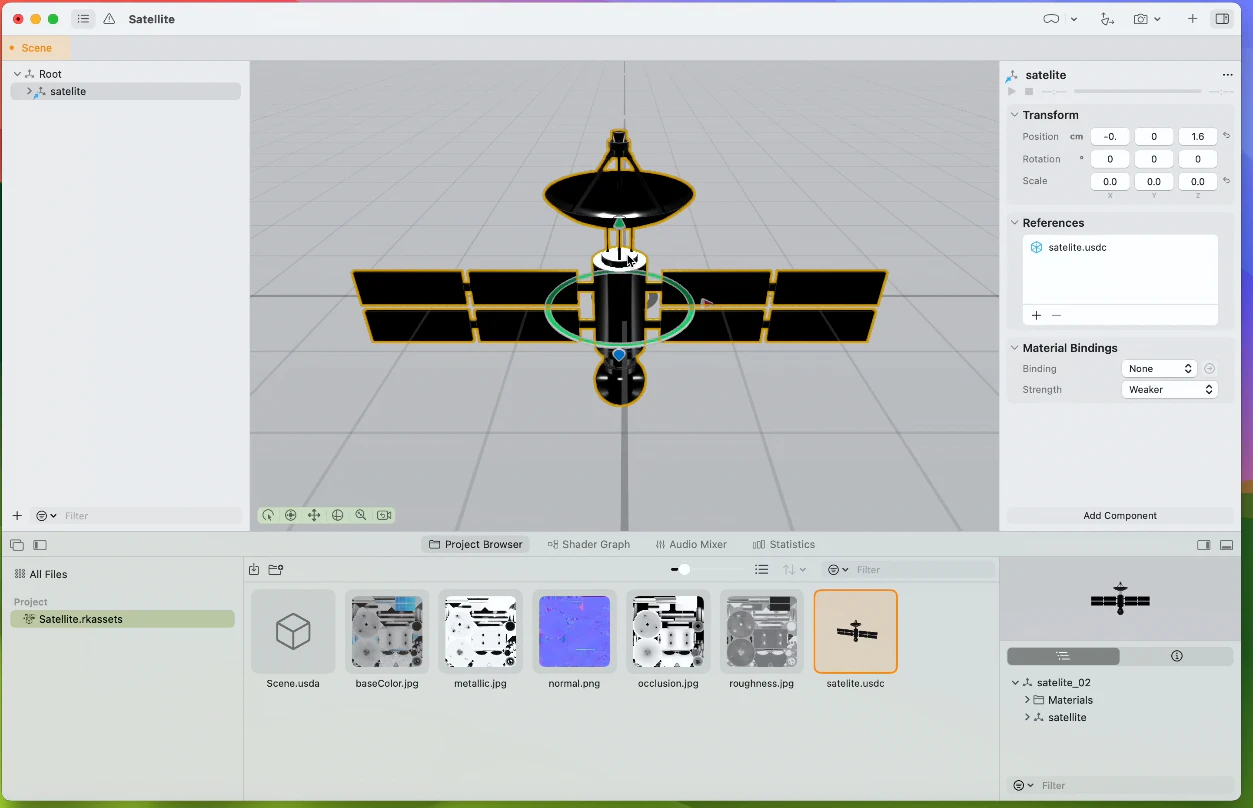Viewport: 1253px width, 808px height.
Task: Switch to the Scene tab
Action: click(x=36, y=48)
